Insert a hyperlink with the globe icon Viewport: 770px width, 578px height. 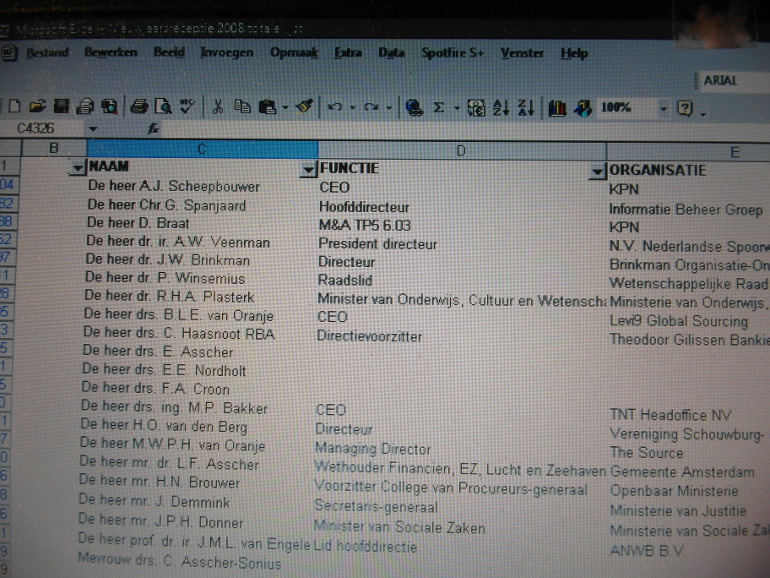click(x=414, y=108)
